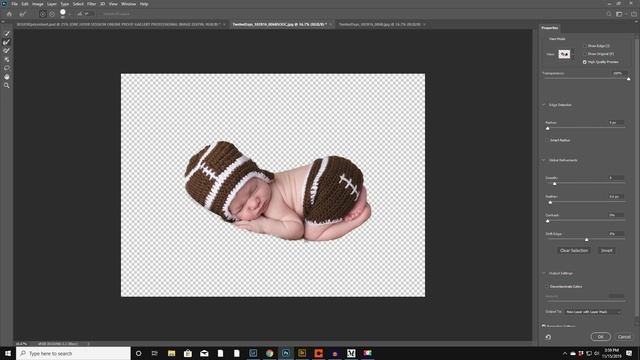This screenshot has height=360, width=640.
Task: Click the add-to-selection plus mode icon
Action: (42, 14)
